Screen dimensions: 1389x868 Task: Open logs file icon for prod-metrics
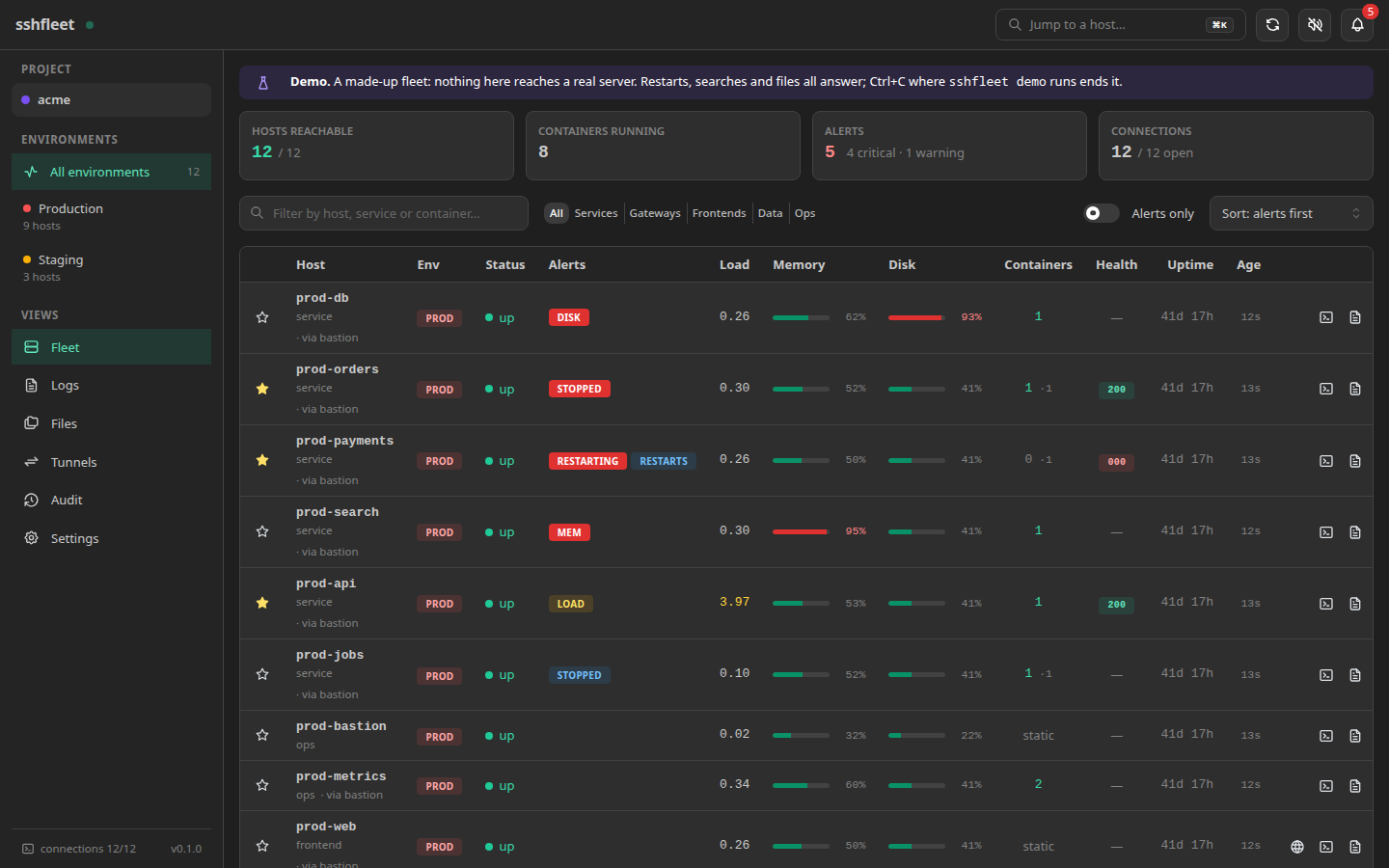tap(1355, 786)
